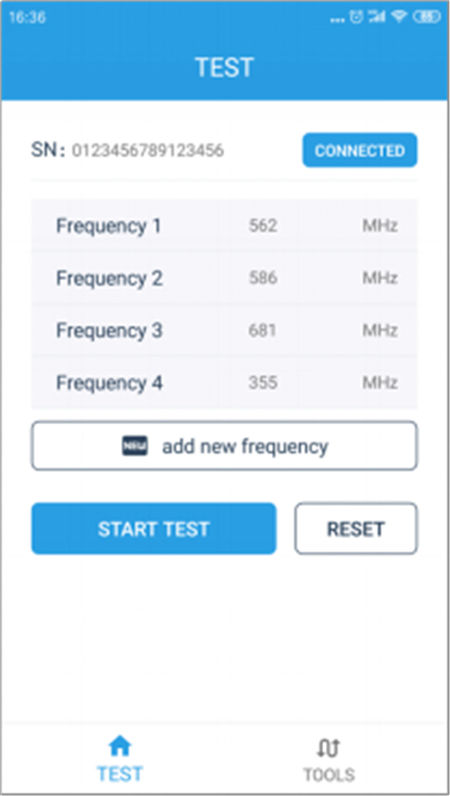
Task: Click the RESET button
Action: coord(356,528)
